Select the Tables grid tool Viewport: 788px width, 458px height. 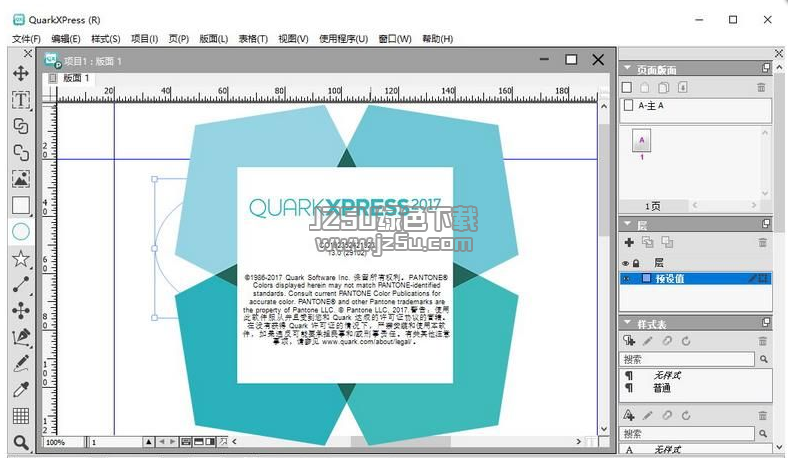(21, 416)
